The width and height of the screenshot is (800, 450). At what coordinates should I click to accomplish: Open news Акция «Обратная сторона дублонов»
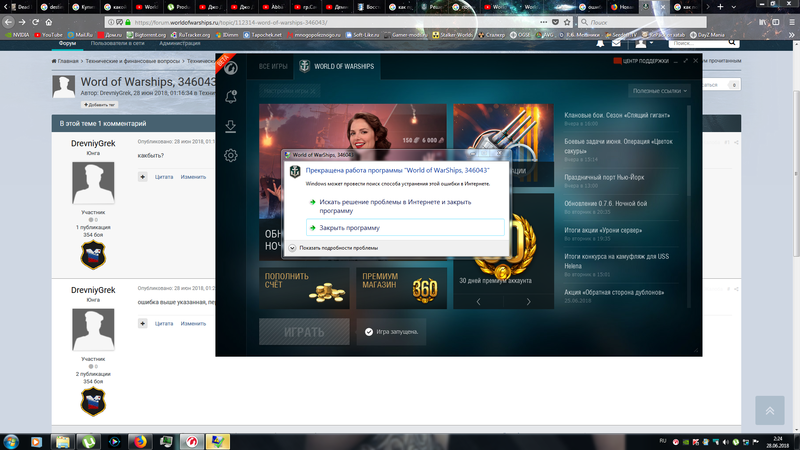click(614, 292)
